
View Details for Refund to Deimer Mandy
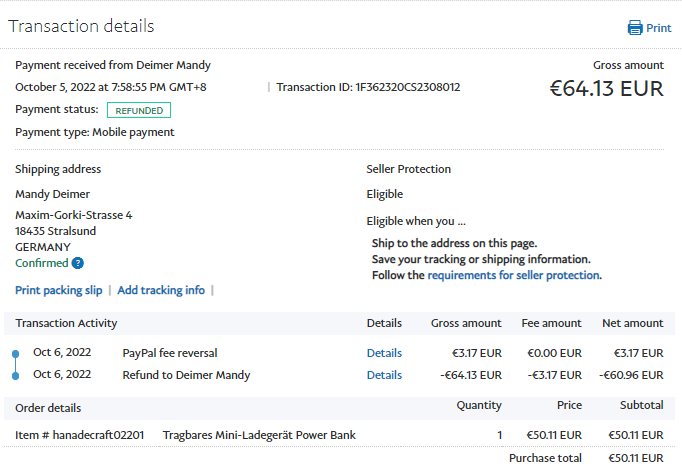(x=384, y=375)
